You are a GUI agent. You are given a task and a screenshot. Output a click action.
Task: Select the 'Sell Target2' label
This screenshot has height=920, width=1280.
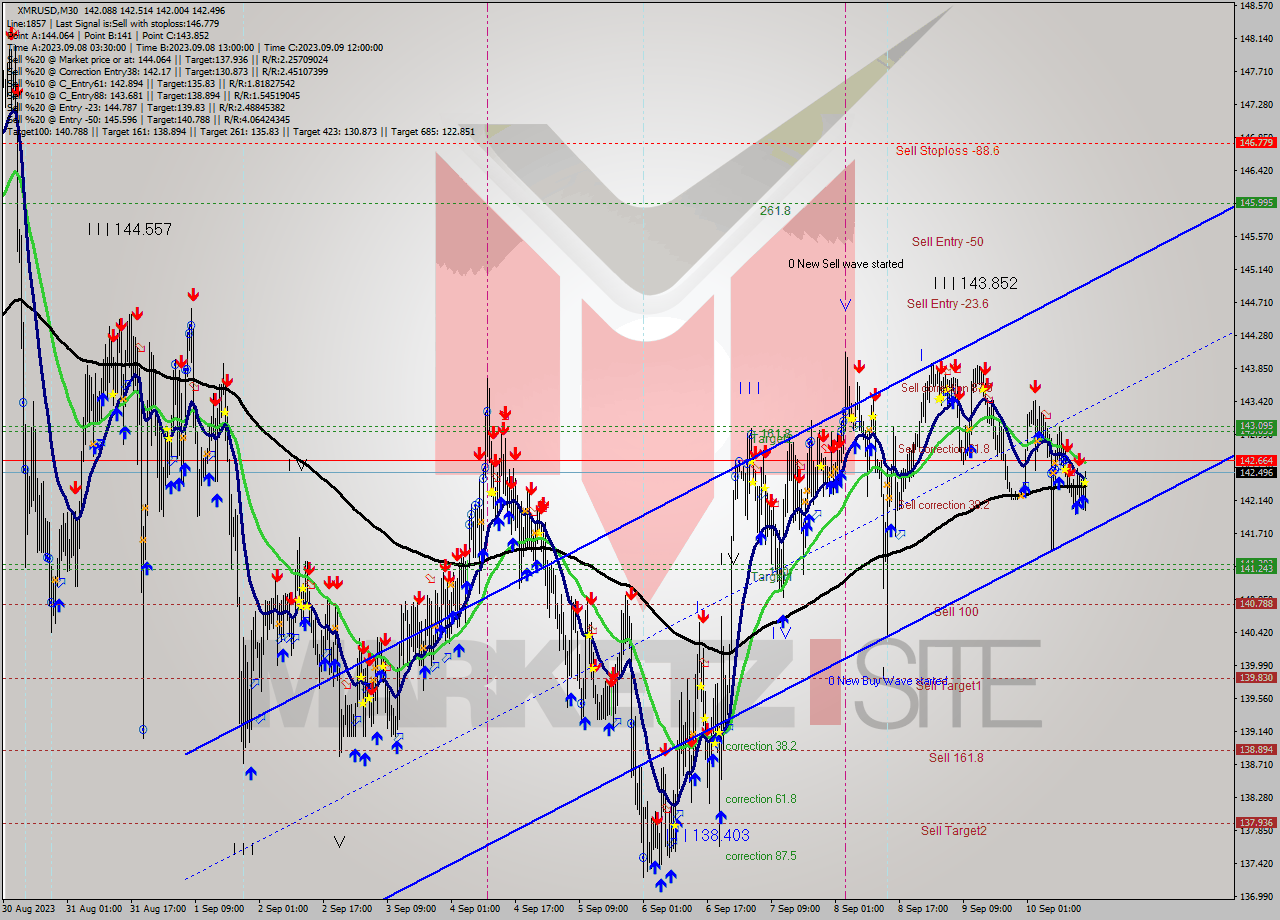(954, 831)
